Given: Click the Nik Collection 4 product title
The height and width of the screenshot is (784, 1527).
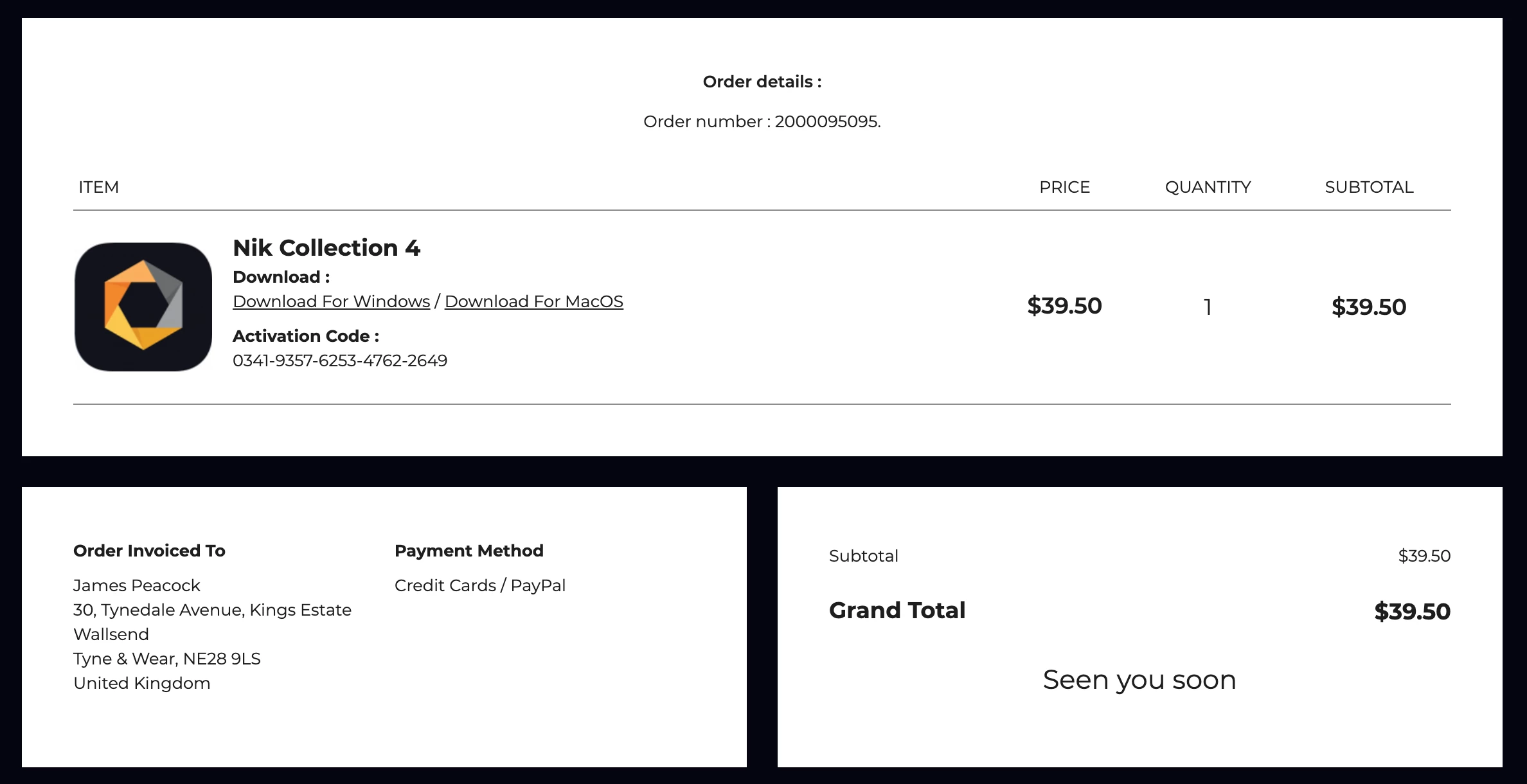Looking at the screenshot, I should [326, 248].
